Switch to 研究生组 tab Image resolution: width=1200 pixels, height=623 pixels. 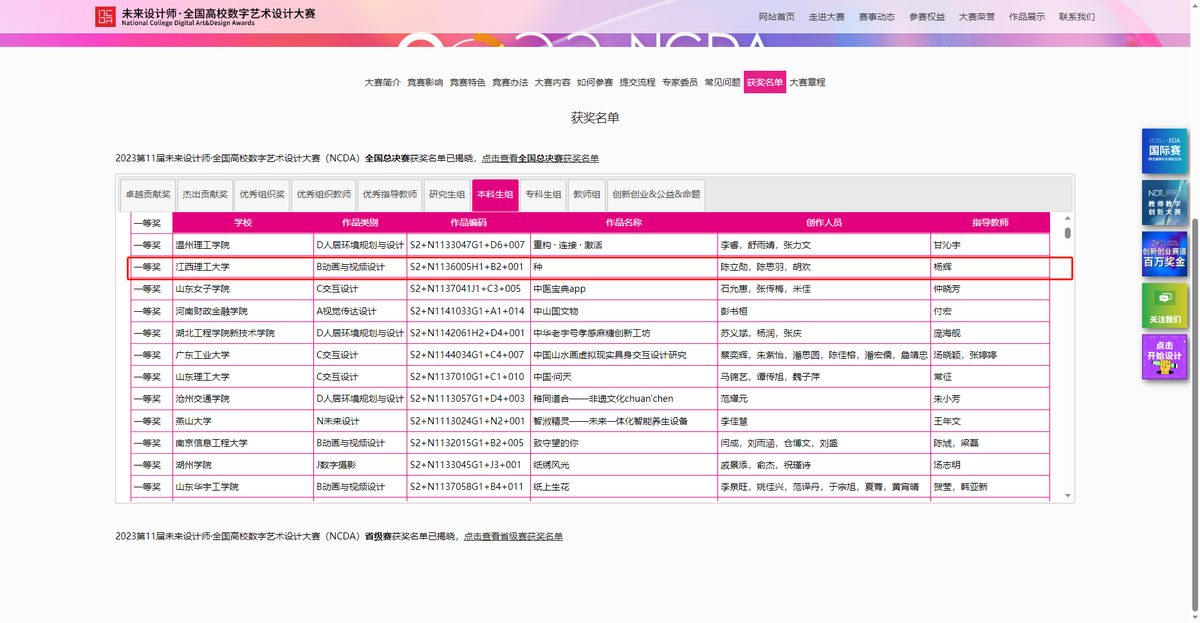click(x=447, y=194)
